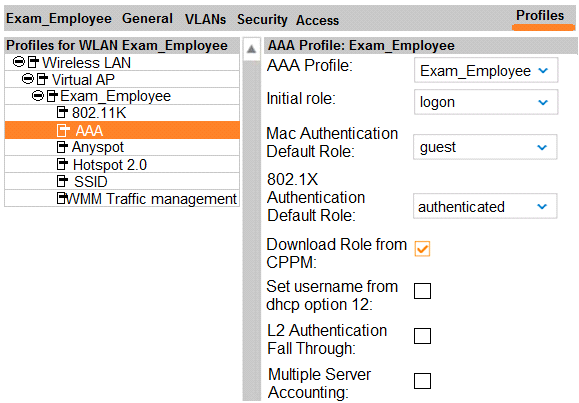The height and width of the screenshot is (403, 579).
Task: Enable L2 Authentication Fall Through checkbox
Action: [x=422, y=336]
